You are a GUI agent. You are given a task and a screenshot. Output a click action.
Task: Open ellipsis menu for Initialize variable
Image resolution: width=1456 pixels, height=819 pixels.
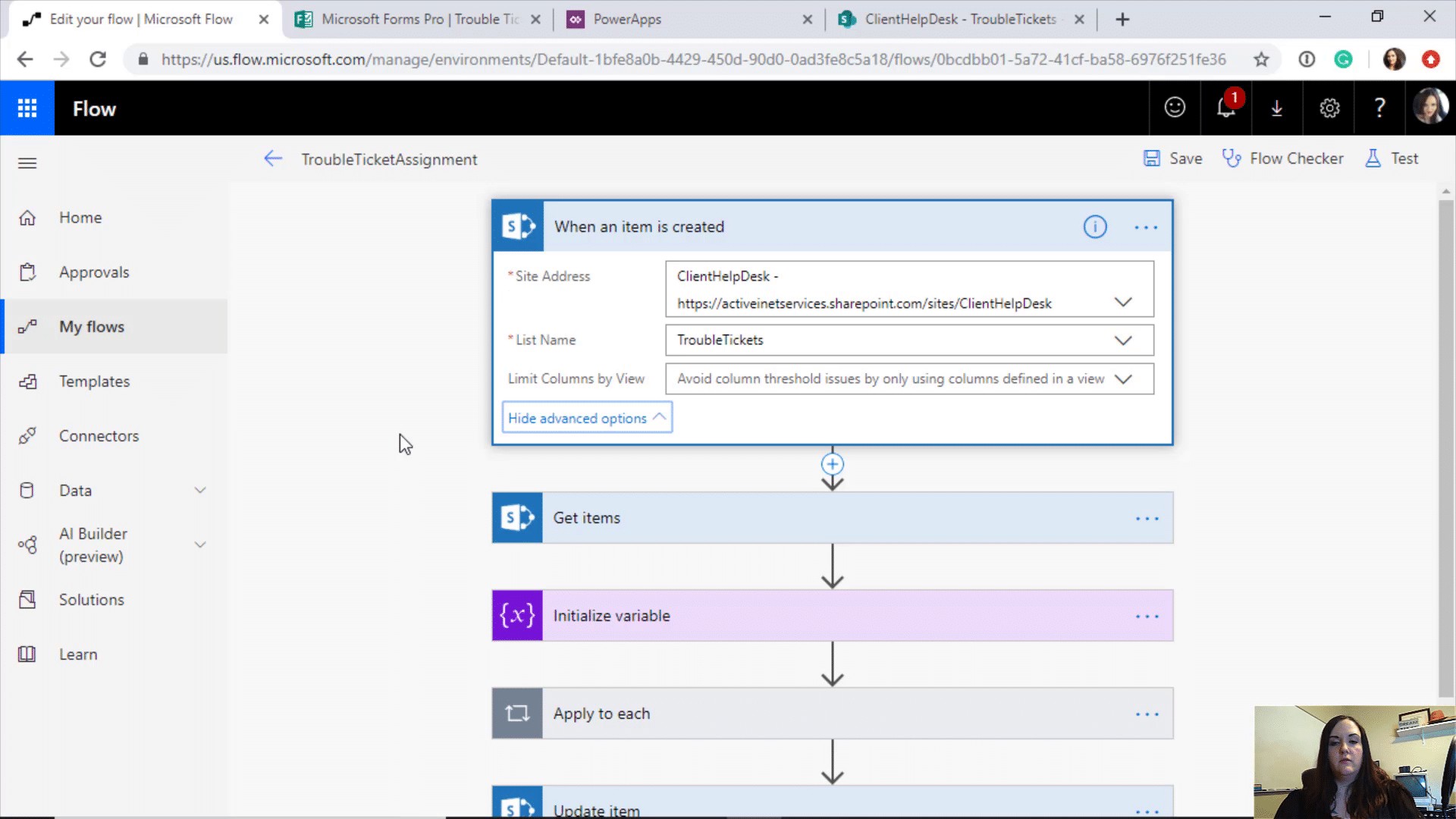point(1147,617)
